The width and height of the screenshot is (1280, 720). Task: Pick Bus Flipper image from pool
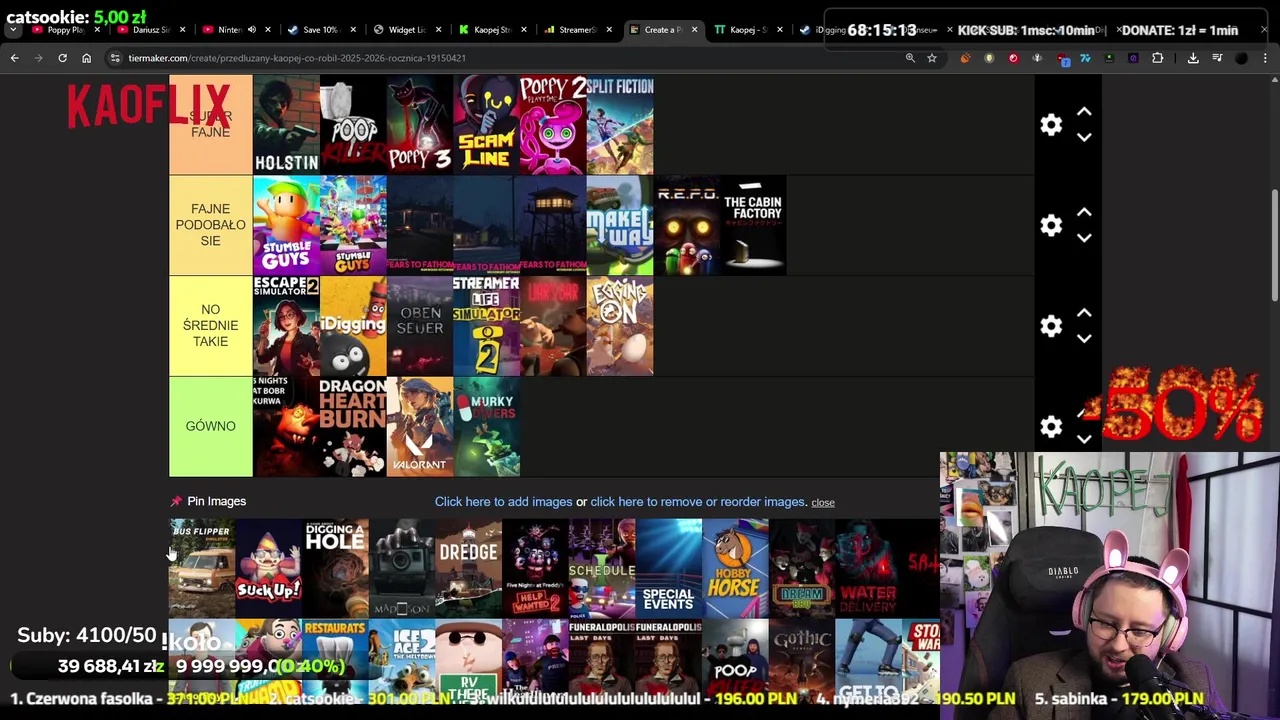[202, 568]
